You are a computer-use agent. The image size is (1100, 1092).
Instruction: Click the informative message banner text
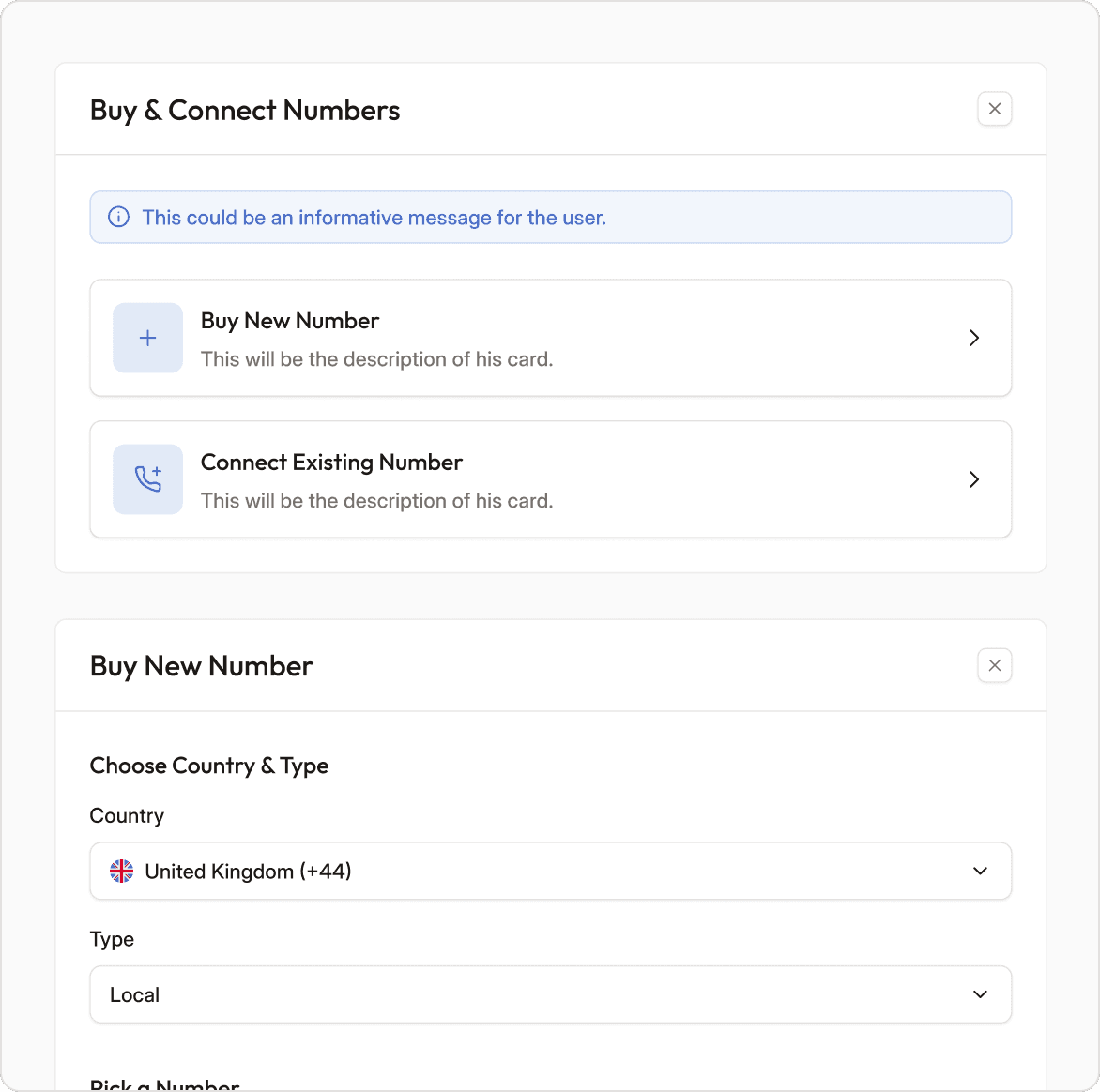pos(374,218)
